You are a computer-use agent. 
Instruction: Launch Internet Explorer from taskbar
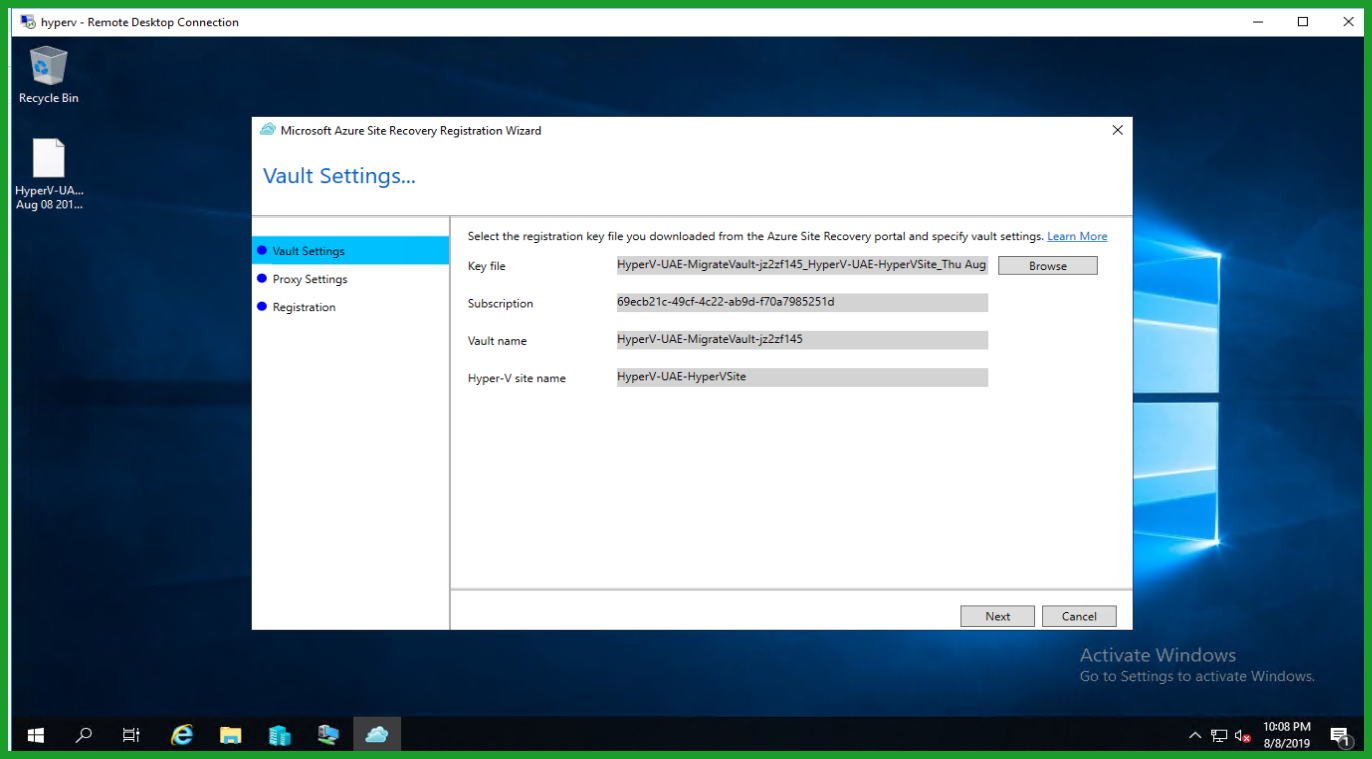182,735
